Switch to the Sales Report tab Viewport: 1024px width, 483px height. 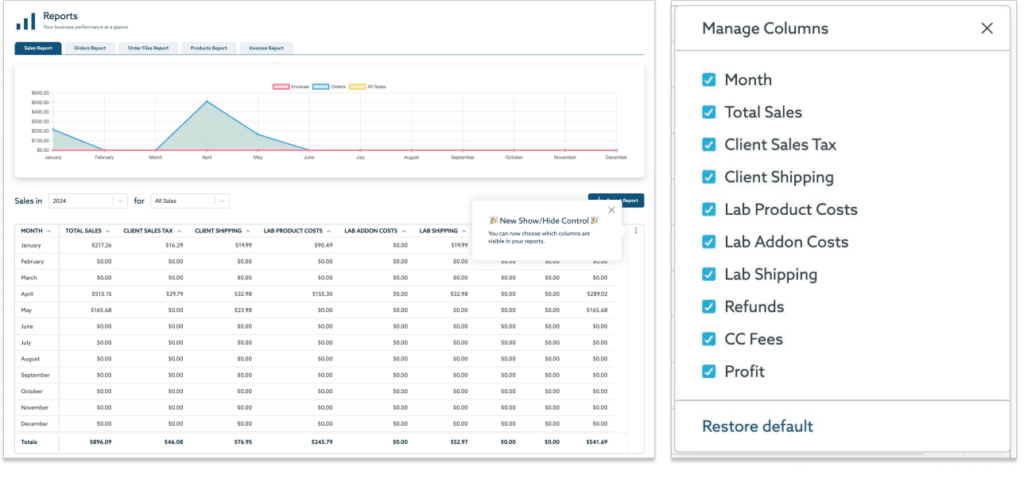click(x=38, y=48)
